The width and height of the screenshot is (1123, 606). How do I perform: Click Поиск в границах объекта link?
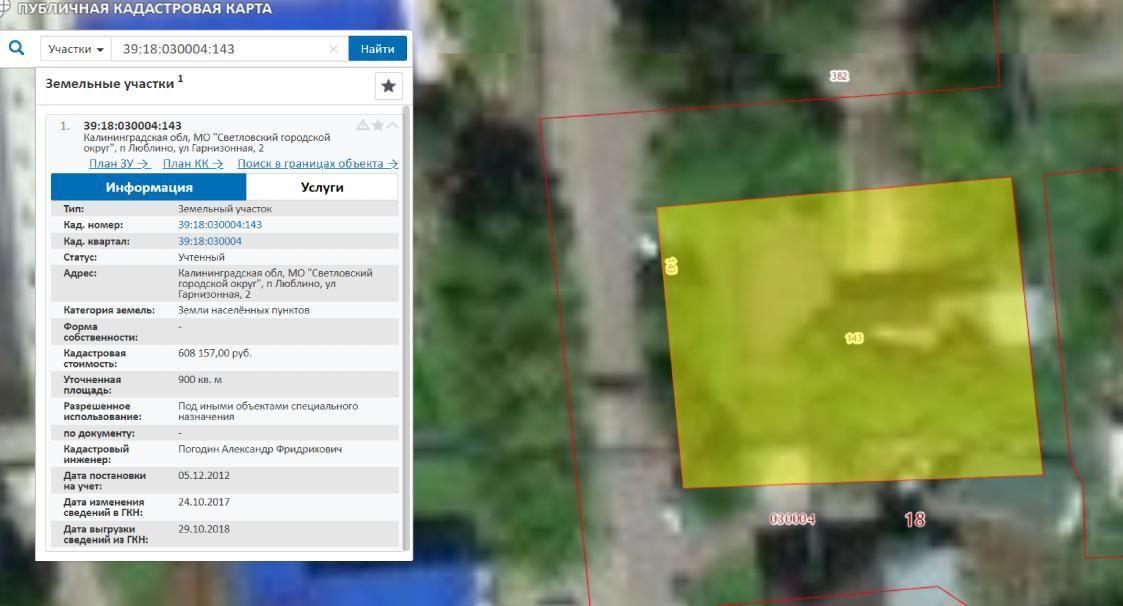point(317,164)
